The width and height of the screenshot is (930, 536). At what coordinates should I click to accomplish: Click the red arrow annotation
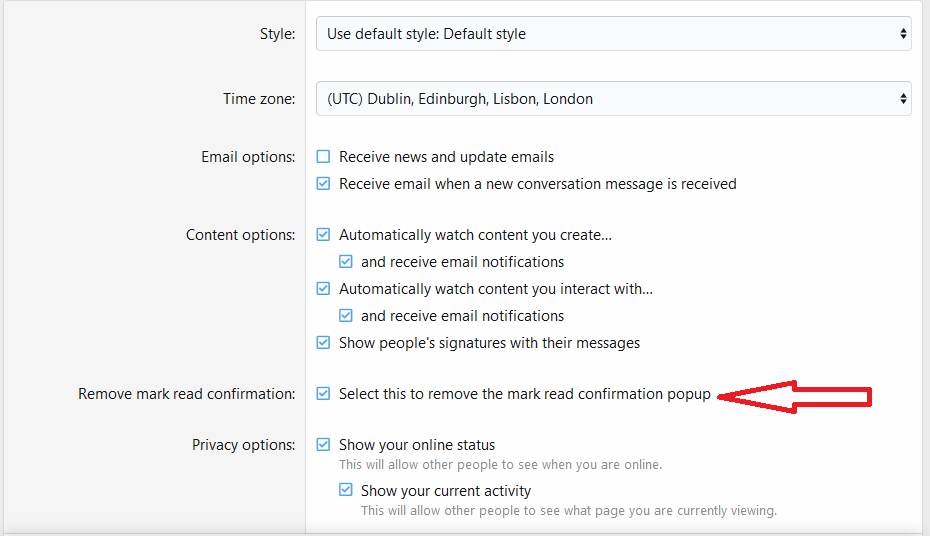[796, 397]
